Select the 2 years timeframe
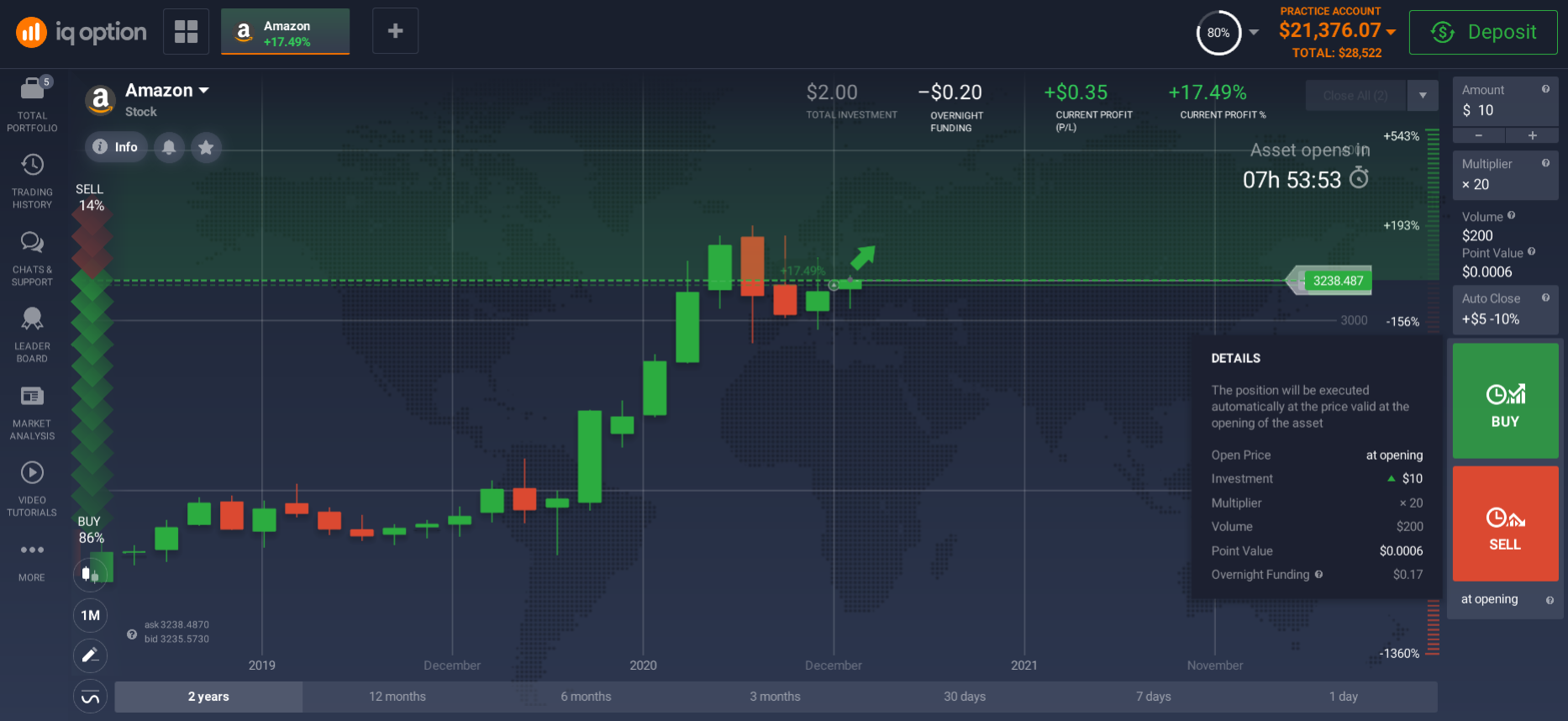Viewport: 1568px width, 721px height. coord(208,697)
